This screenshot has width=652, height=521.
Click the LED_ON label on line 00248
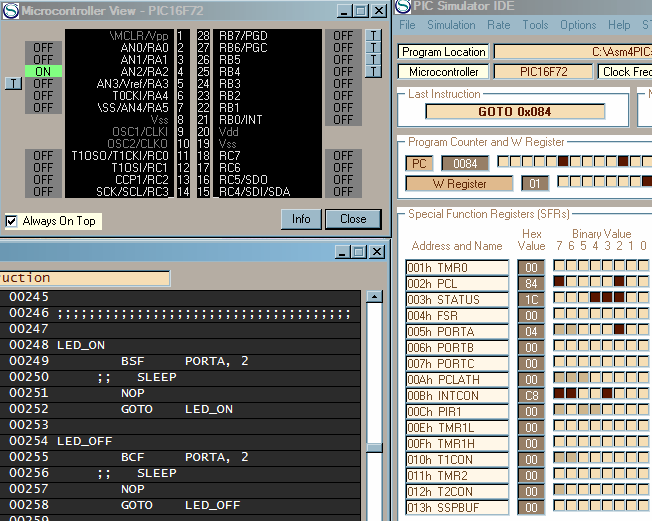click(x=81, y=345)
